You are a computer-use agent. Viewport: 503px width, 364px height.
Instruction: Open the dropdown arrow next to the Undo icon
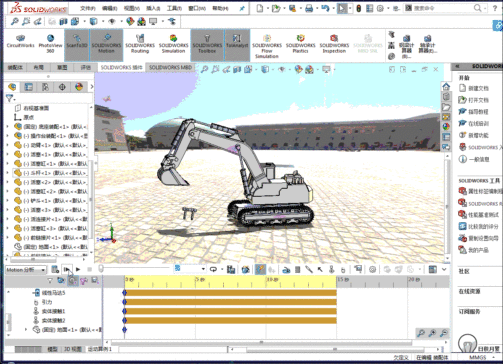(333, 8)
